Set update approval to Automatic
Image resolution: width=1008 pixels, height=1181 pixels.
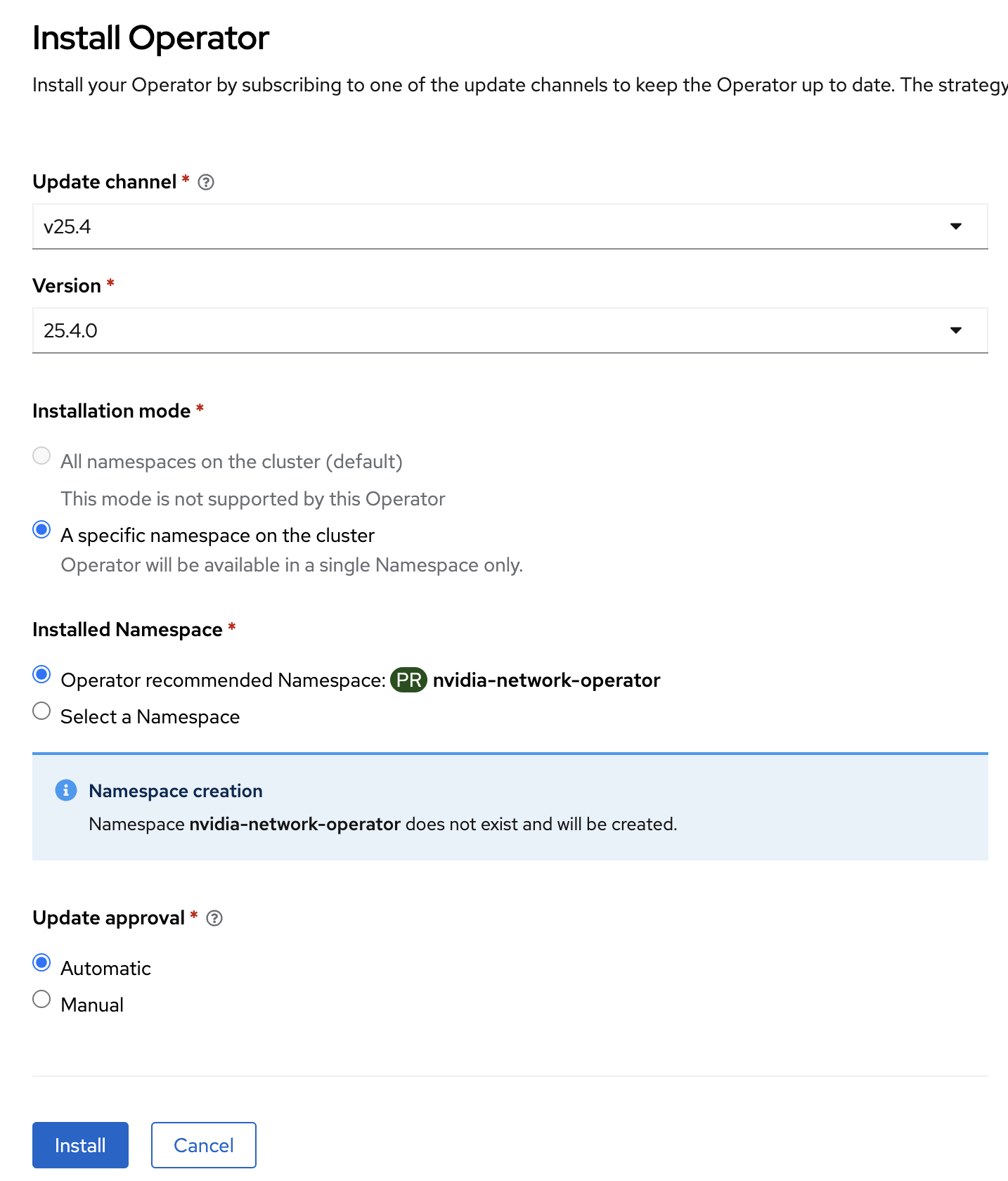coord(42,963)
